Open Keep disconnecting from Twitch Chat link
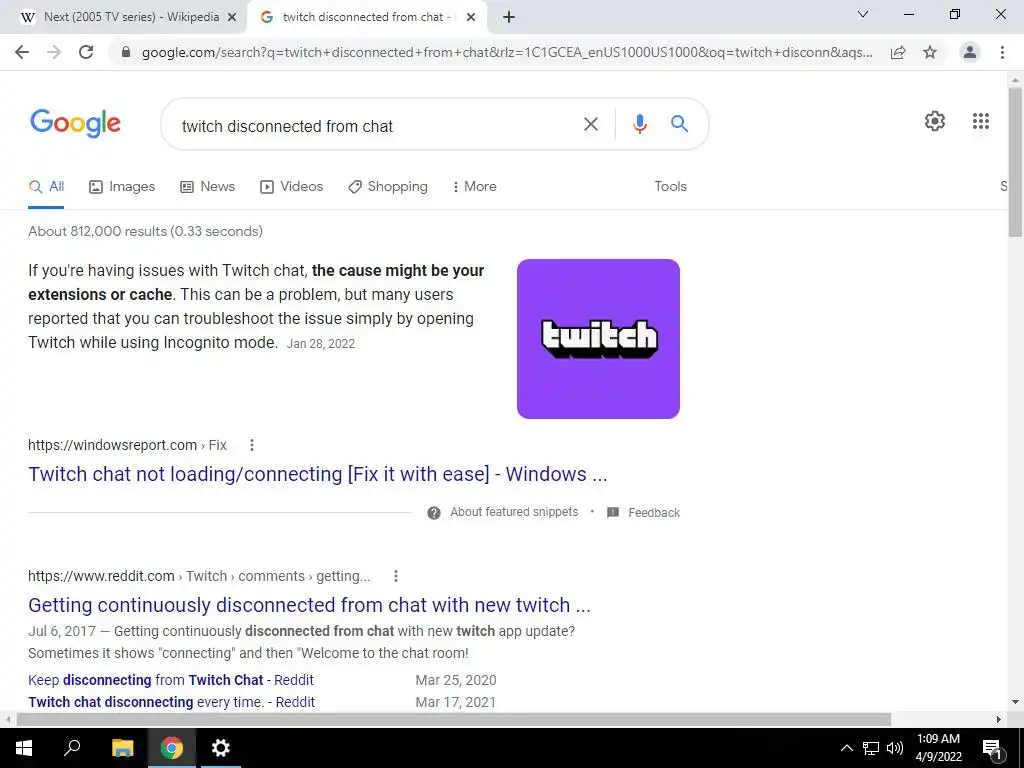Screen dimensions: 1024x768 tap(170, 680)
